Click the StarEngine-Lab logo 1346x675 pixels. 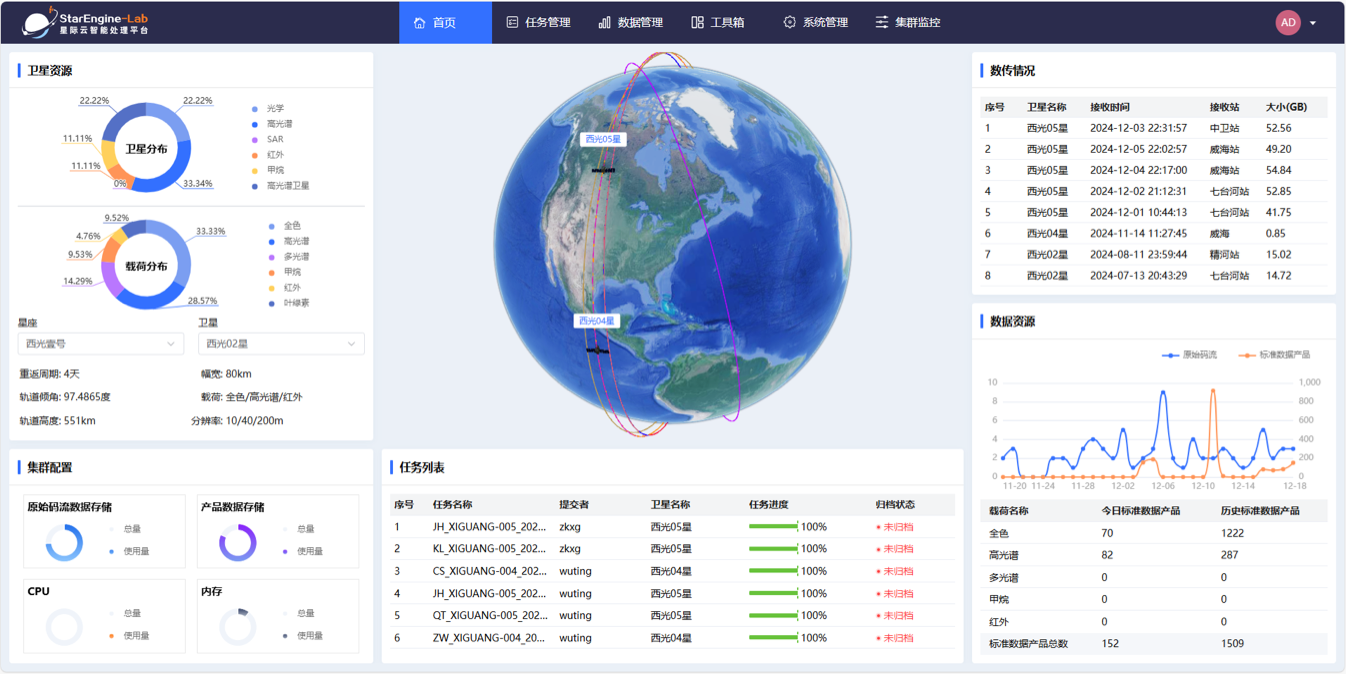coord(85,22)
